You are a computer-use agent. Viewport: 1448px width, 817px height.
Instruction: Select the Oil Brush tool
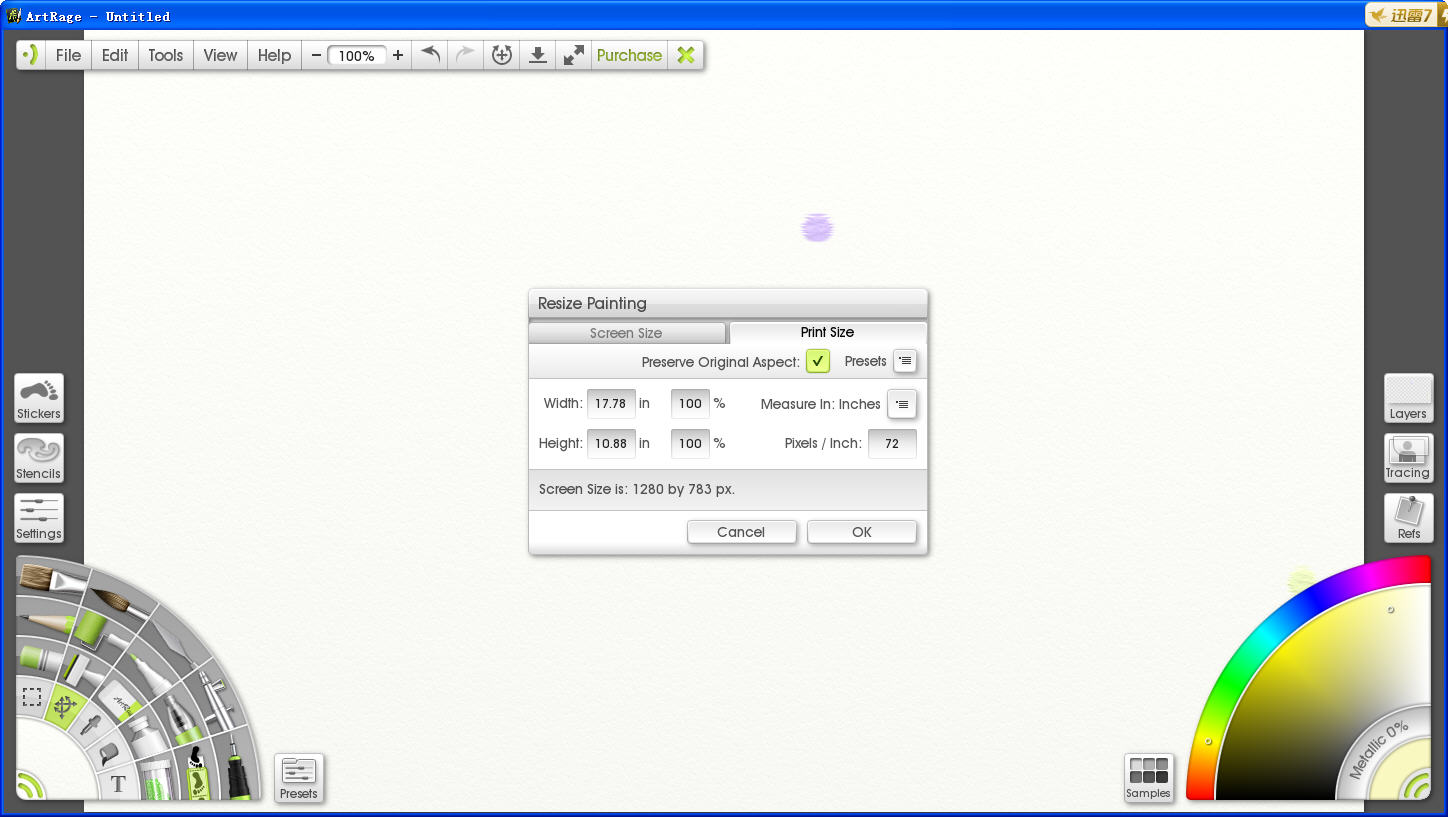pyautogui.click(x=51, y=580)
